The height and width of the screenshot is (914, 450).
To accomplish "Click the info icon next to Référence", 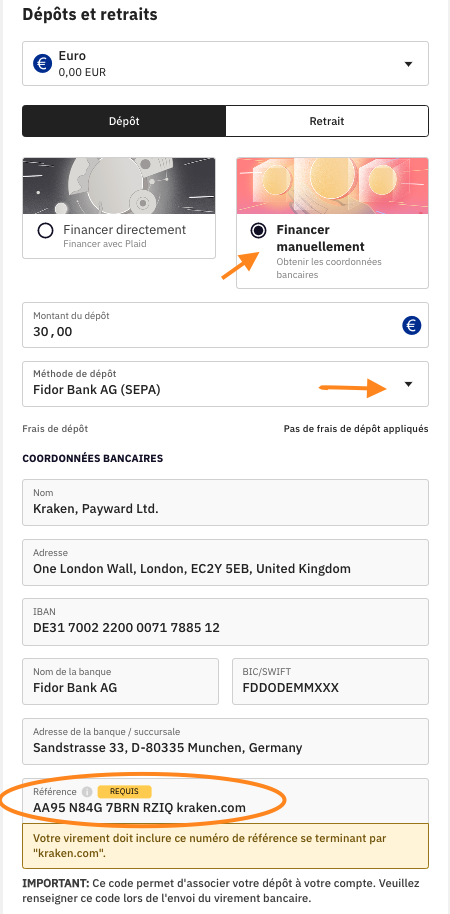I will [x=87, y=792].
